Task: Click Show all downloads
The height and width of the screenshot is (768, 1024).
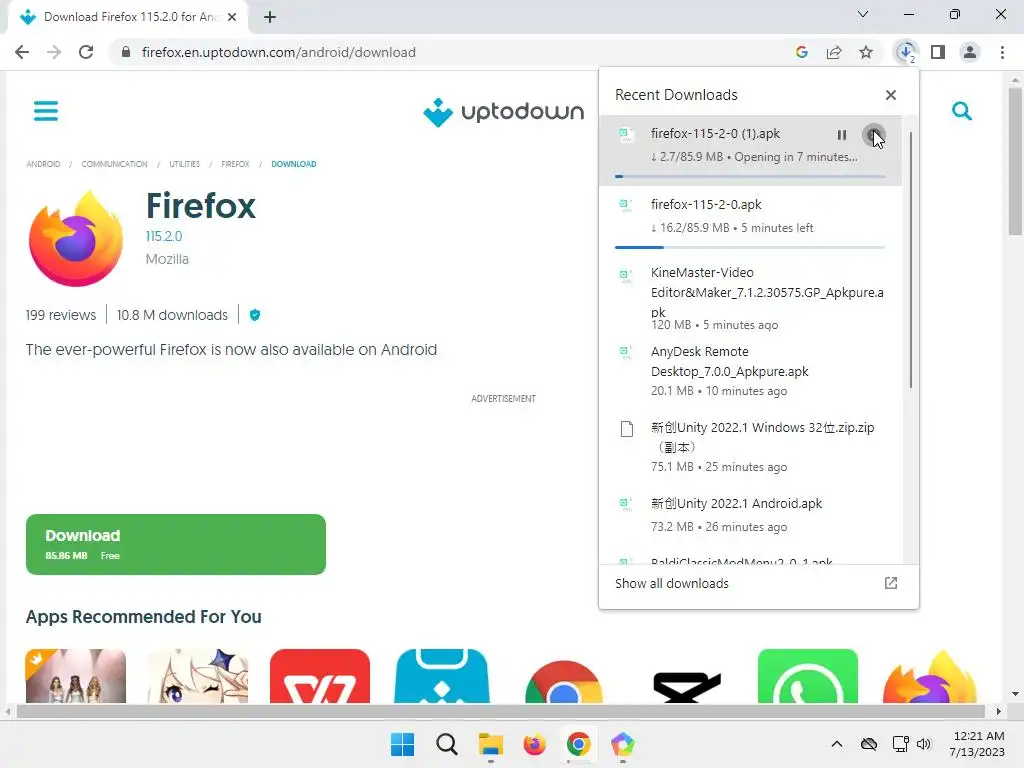Action: (x=672, y=583)
